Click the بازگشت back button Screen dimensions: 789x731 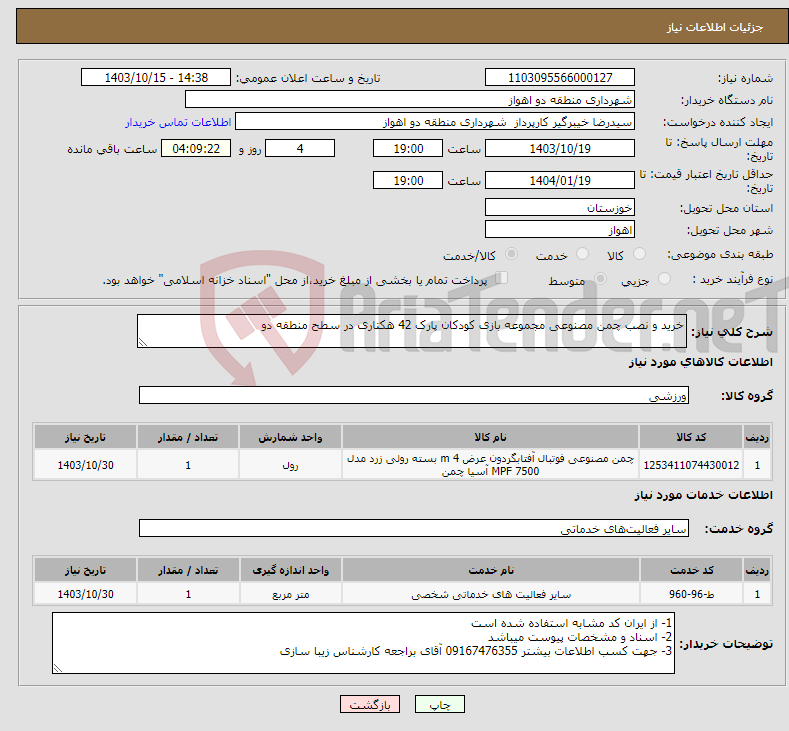[370, 704]
